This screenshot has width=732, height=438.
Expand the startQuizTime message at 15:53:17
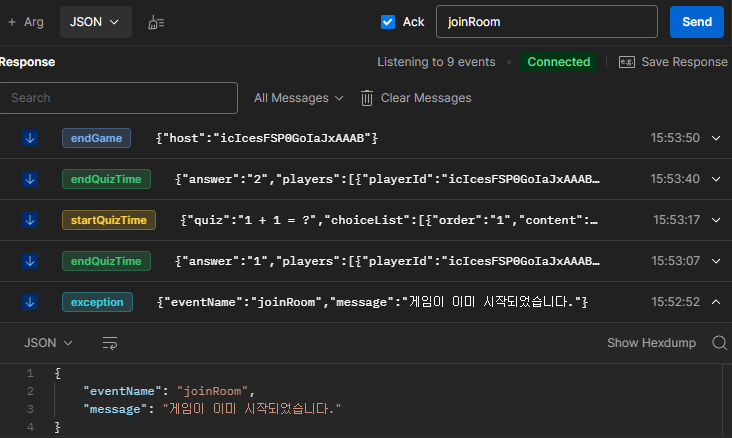[x=716, y=220]
